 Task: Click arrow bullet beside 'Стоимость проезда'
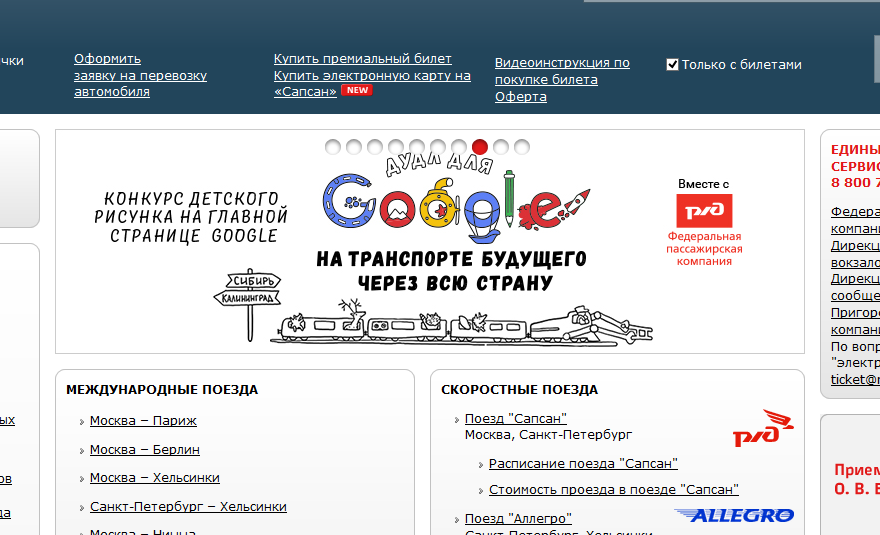point(480,491)
